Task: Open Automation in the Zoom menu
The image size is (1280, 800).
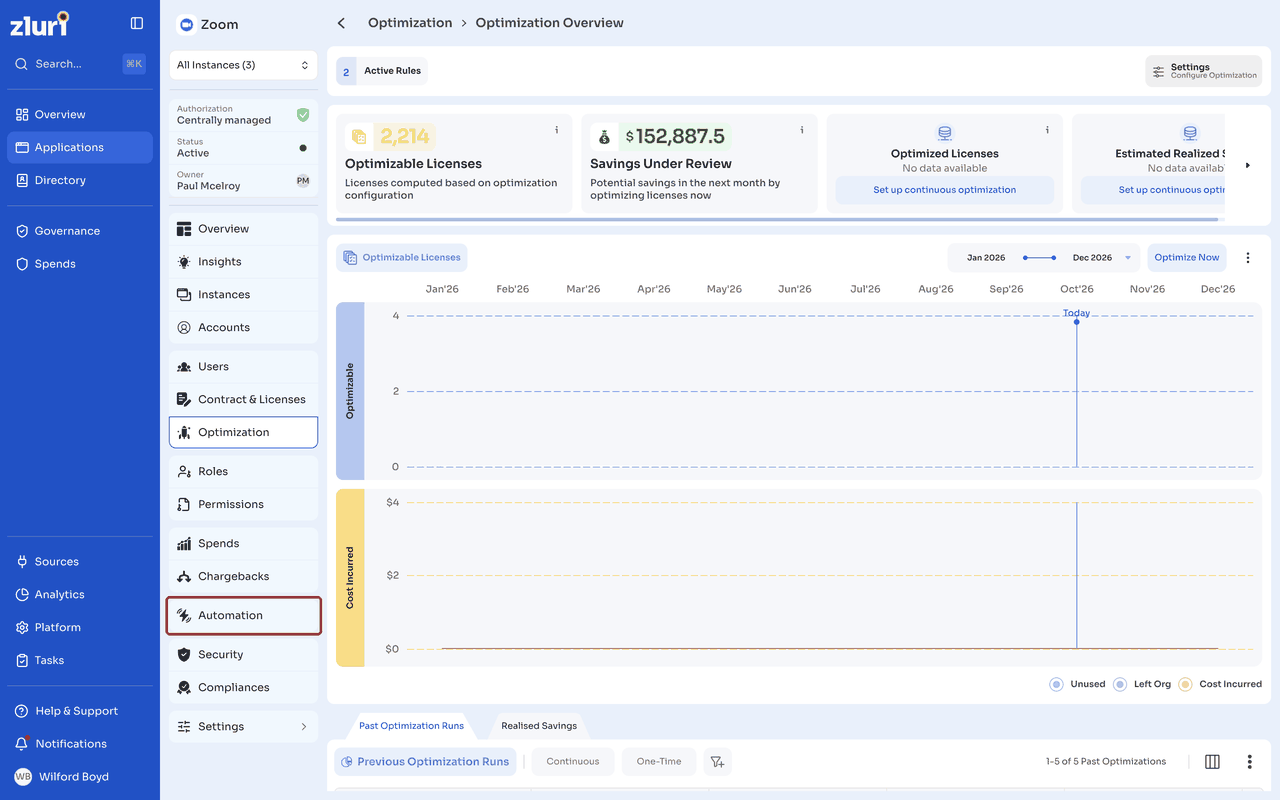Action: click(x=243, y=616)
